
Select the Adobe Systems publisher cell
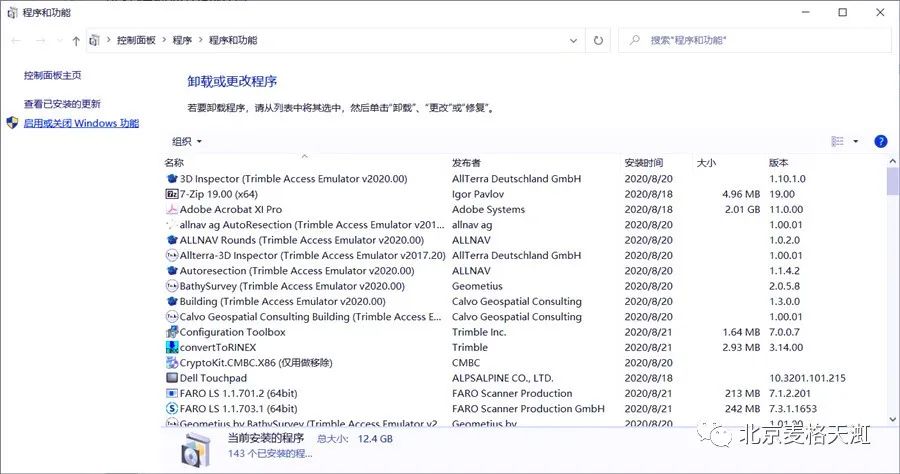tap(488, 209)
